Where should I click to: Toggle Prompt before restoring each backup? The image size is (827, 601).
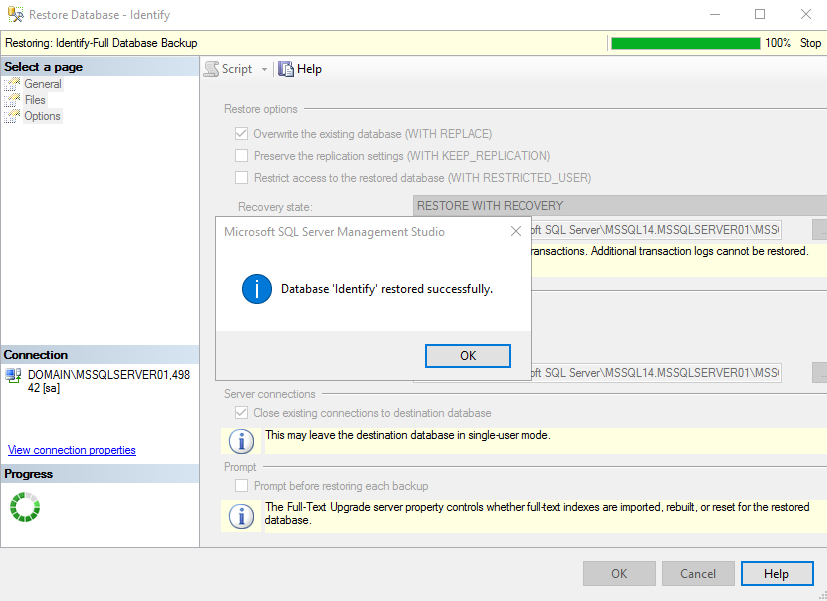coord(242,486)
